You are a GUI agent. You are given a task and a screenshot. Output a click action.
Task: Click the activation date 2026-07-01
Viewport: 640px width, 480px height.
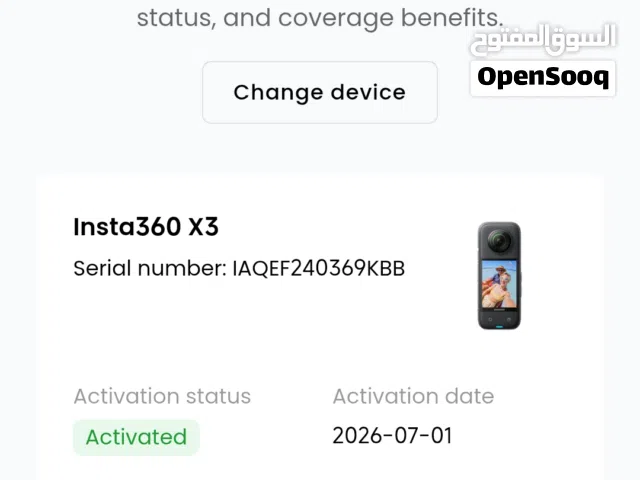point(392,436)
